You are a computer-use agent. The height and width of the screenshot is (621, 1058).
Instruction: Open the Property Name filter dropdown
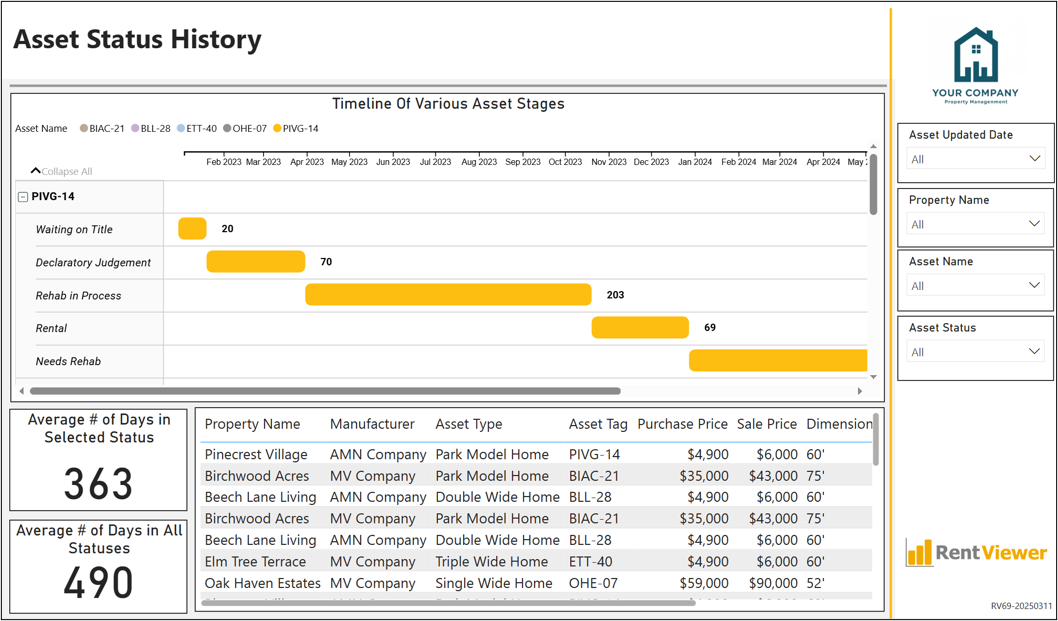976,224
